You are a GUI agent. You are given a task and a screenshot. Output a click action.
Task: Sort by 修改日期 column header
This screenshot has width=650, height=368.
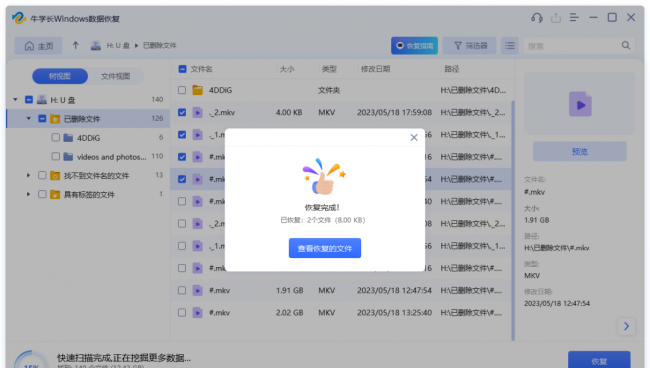pos(376,69)
